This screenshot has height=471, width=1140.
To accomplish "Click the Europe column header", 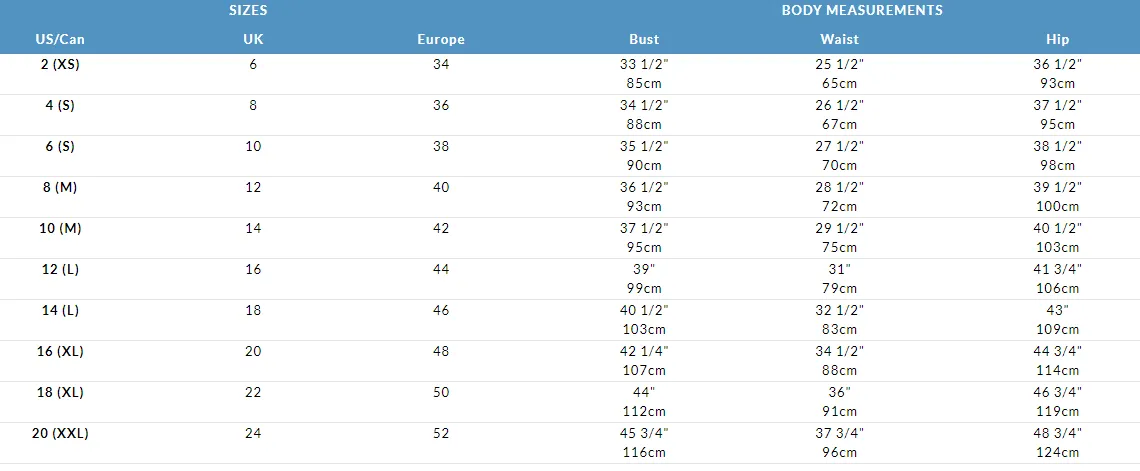I will pos(441,40).
